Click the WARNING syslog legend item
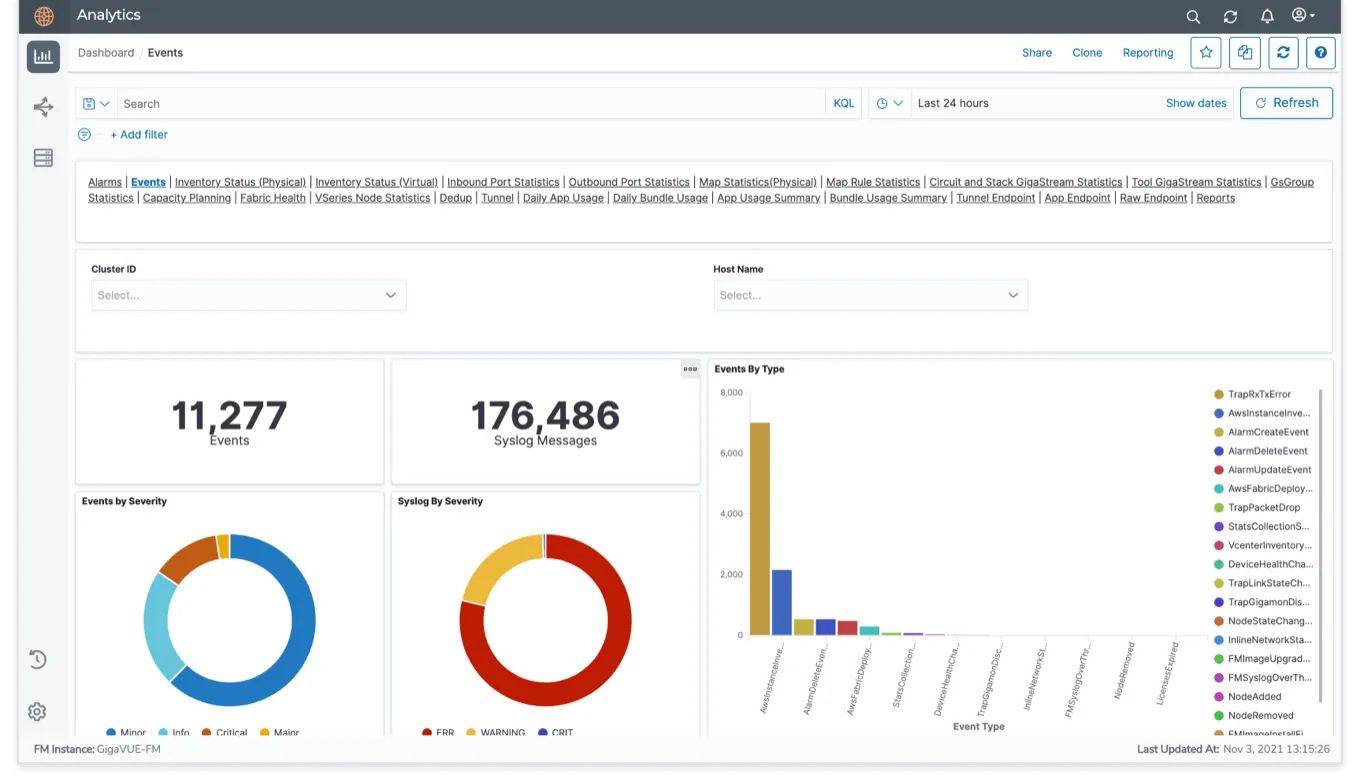 [x=496, y=732]
